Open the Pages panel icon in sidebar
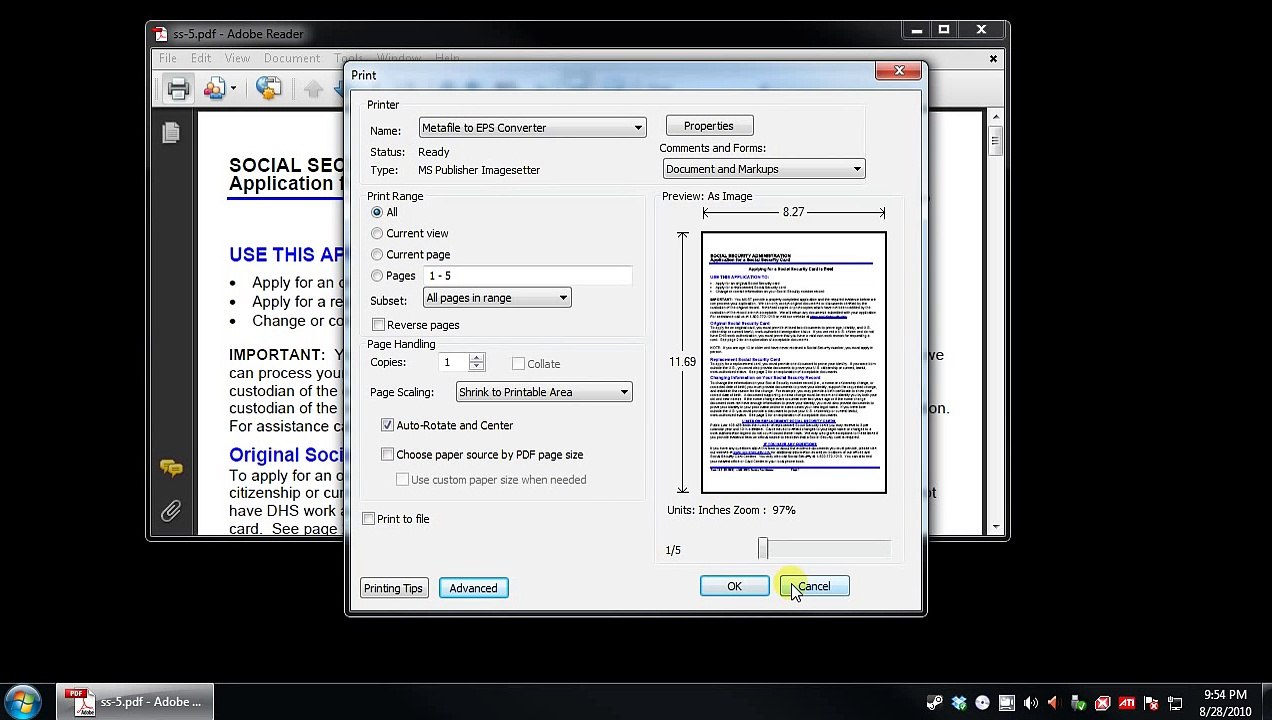The width and height of the screenshot is (1272, 720). point(171,133)
